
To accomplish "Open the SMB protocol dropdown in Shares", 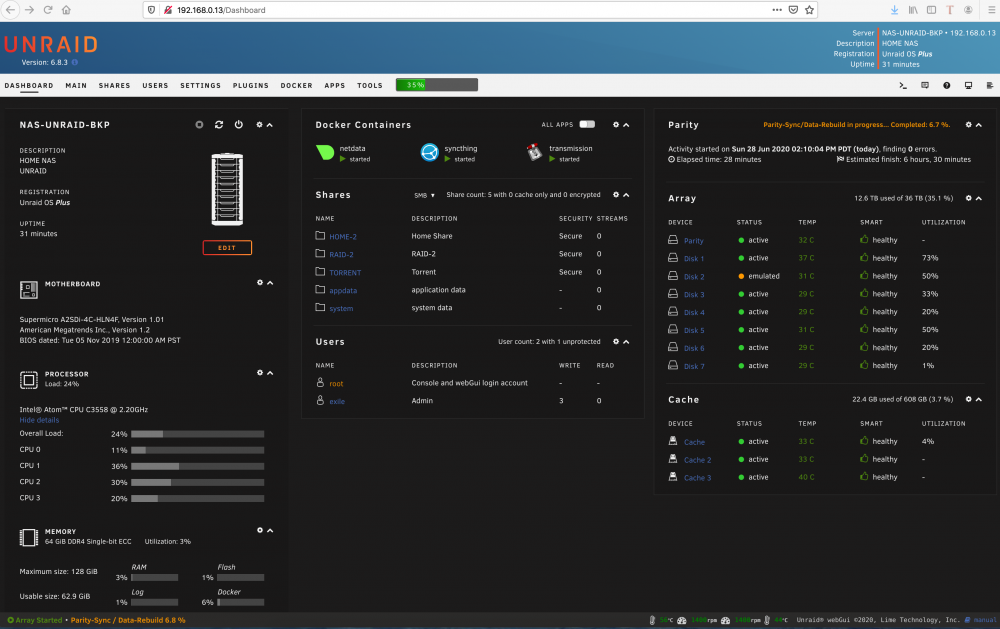I will 424,195.
